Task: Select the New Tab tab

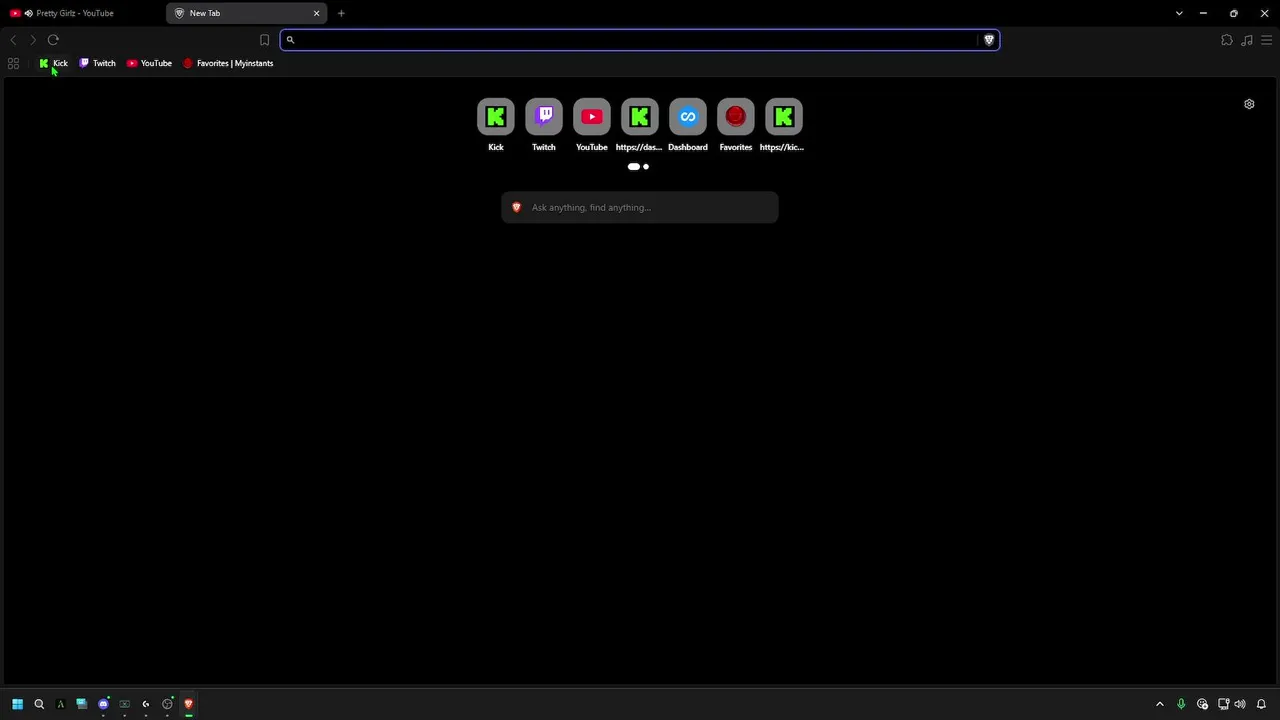Action: [246, 13]
